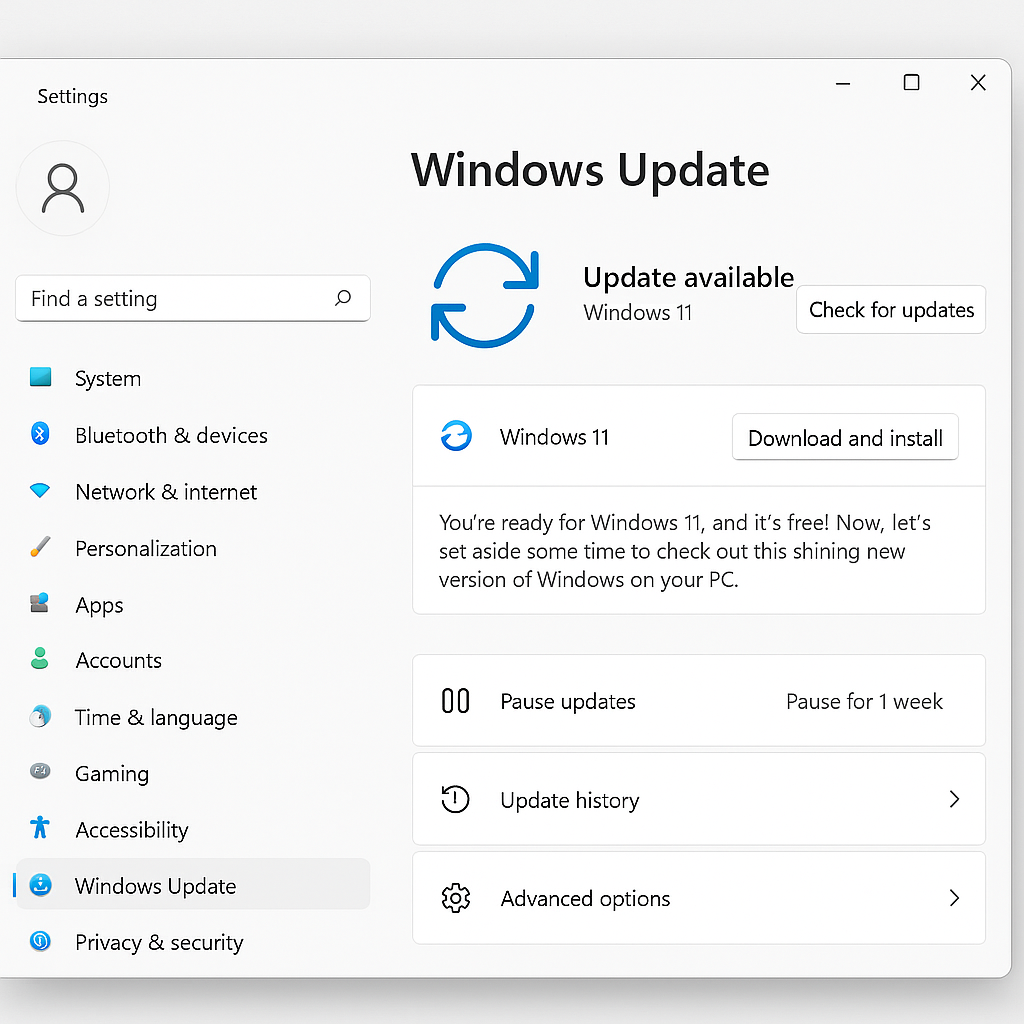Click the Advanced options gear icon
This screenshot has width=1024, height=1024.
[455, 899]
